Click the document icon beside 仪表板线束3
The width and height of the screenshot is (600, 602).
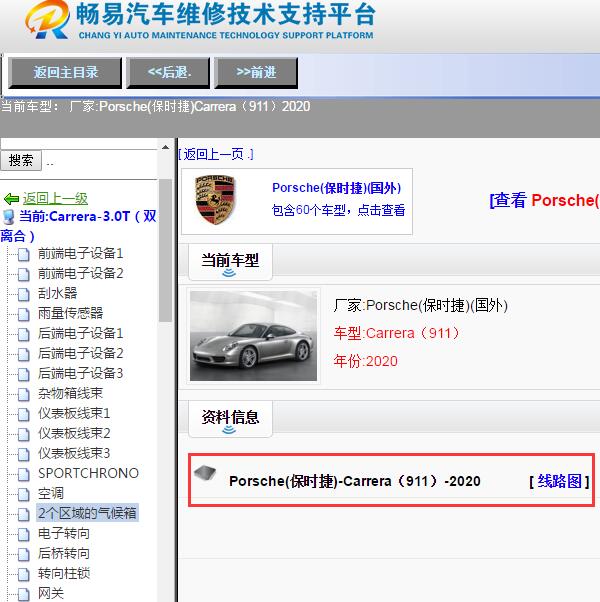[x=23, y=454]
